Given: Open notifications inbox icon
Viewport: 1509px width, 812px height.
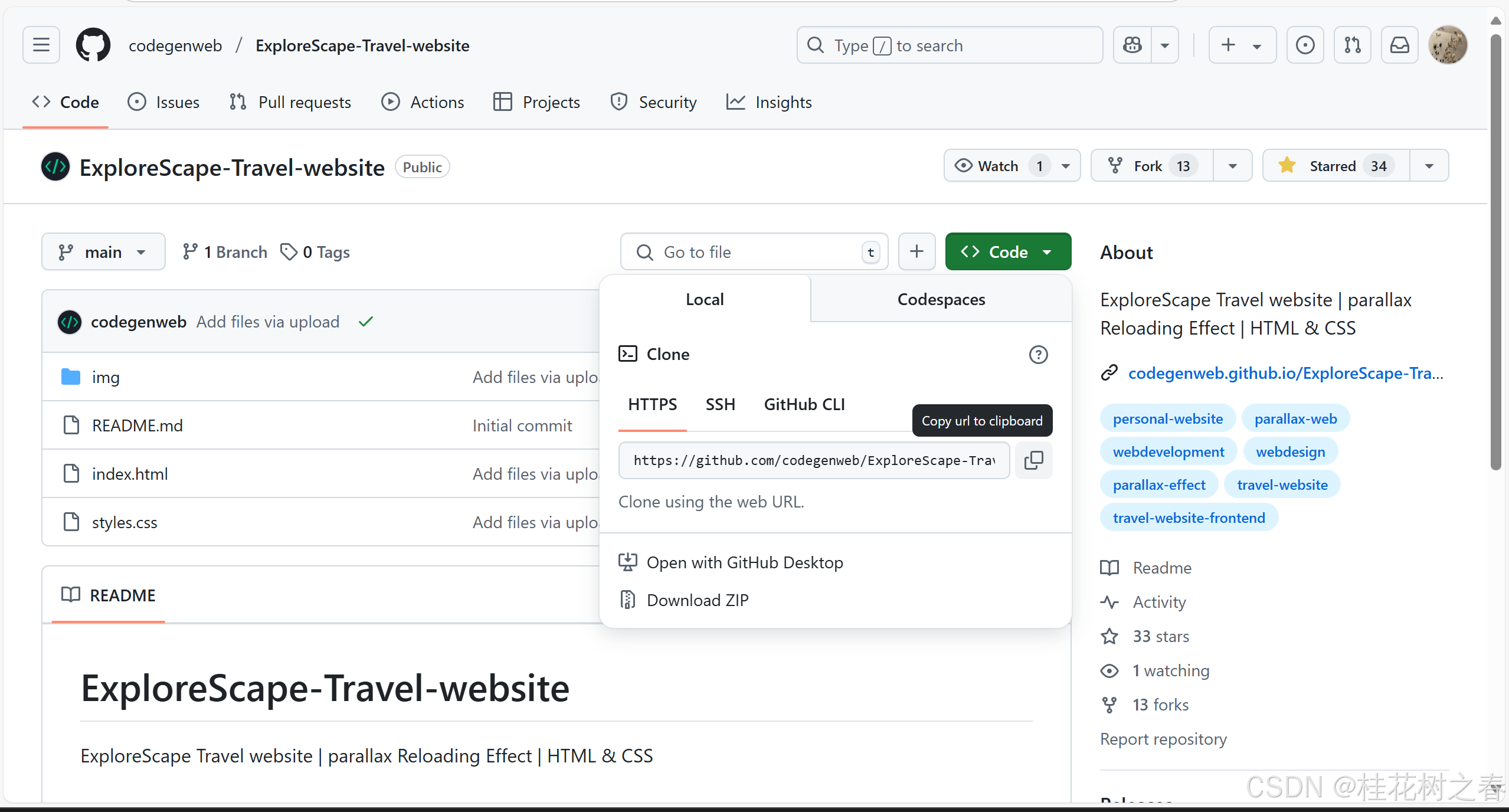Looking at the screenshot, I should pyautogui.click(x=1399, y=45).
